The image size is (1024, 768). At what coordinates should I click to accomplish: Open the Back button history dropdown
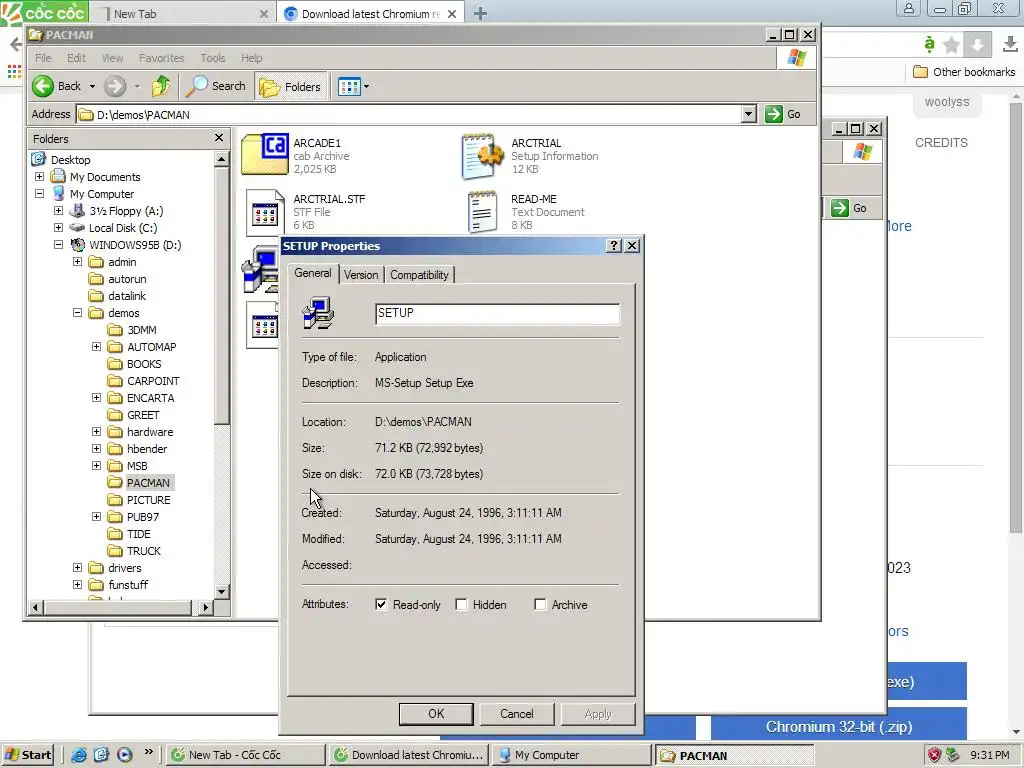click(x=92, y=86)
